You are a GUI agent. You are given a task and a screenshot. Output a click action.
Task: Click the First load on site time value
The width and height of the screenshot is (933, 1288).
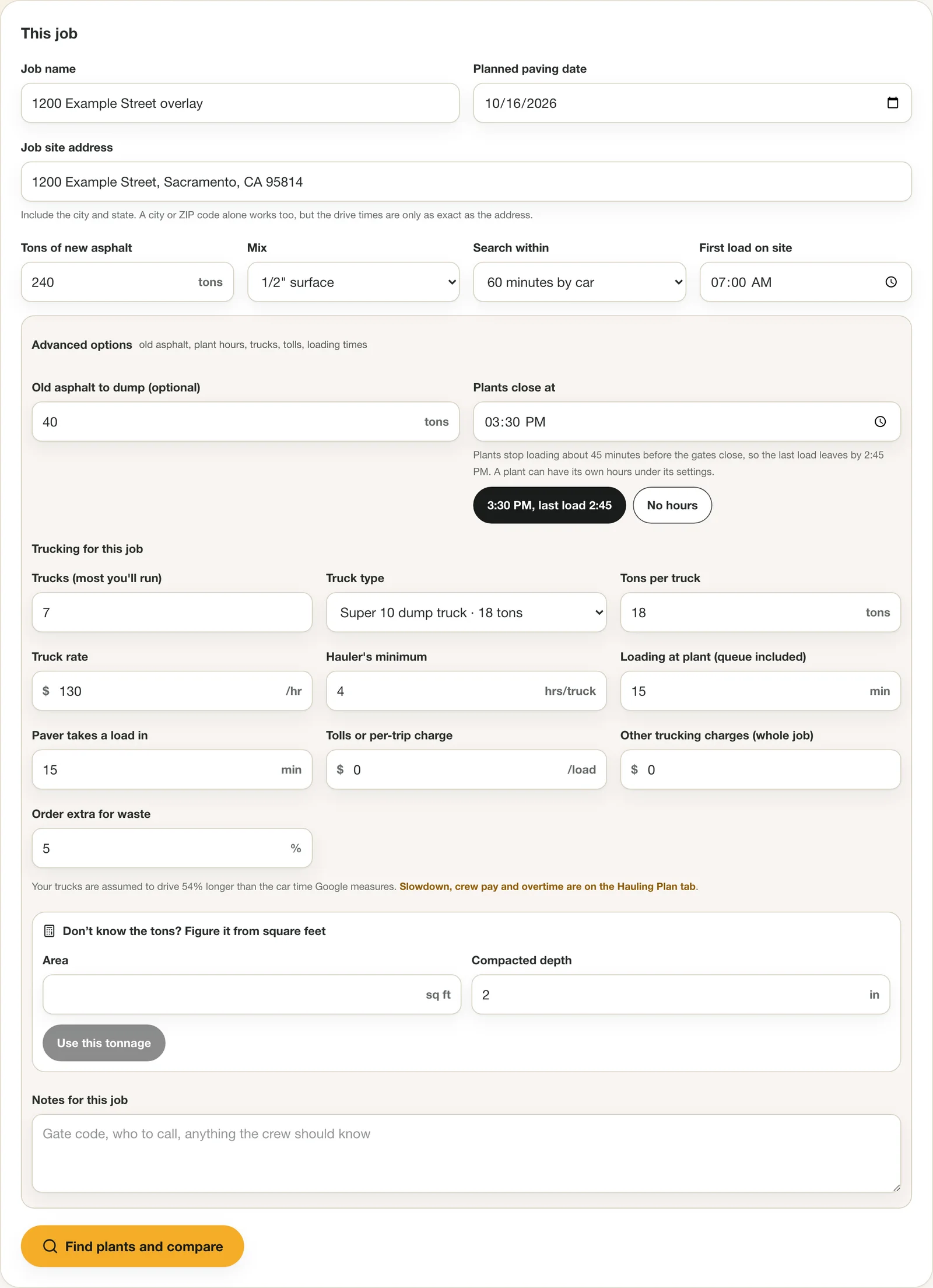pos(741,282)
